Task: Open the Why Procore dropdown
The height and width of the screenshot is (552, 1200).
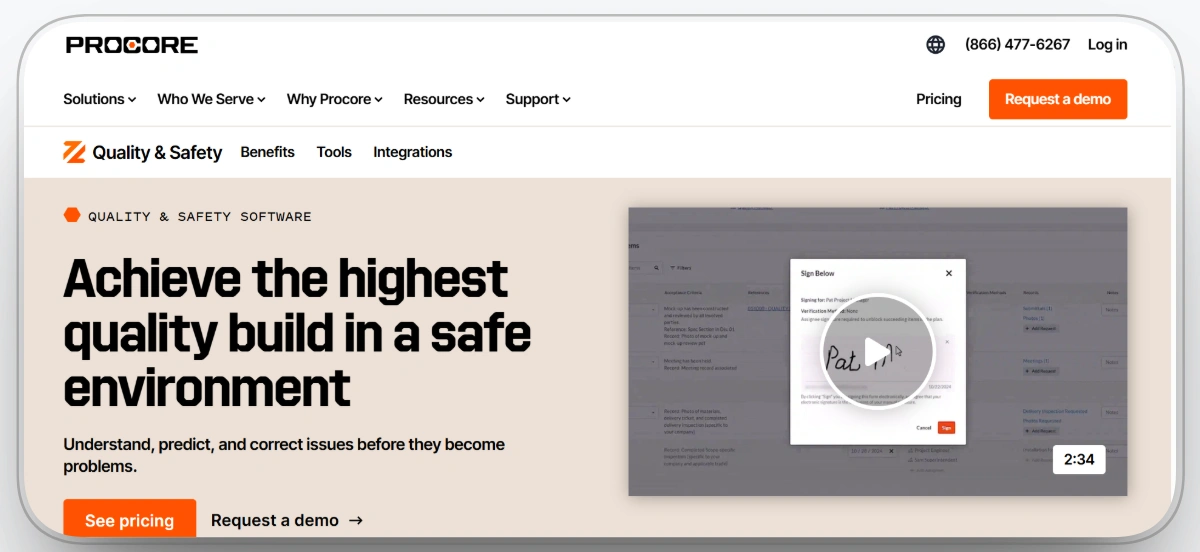Action: tap(335, 99)
